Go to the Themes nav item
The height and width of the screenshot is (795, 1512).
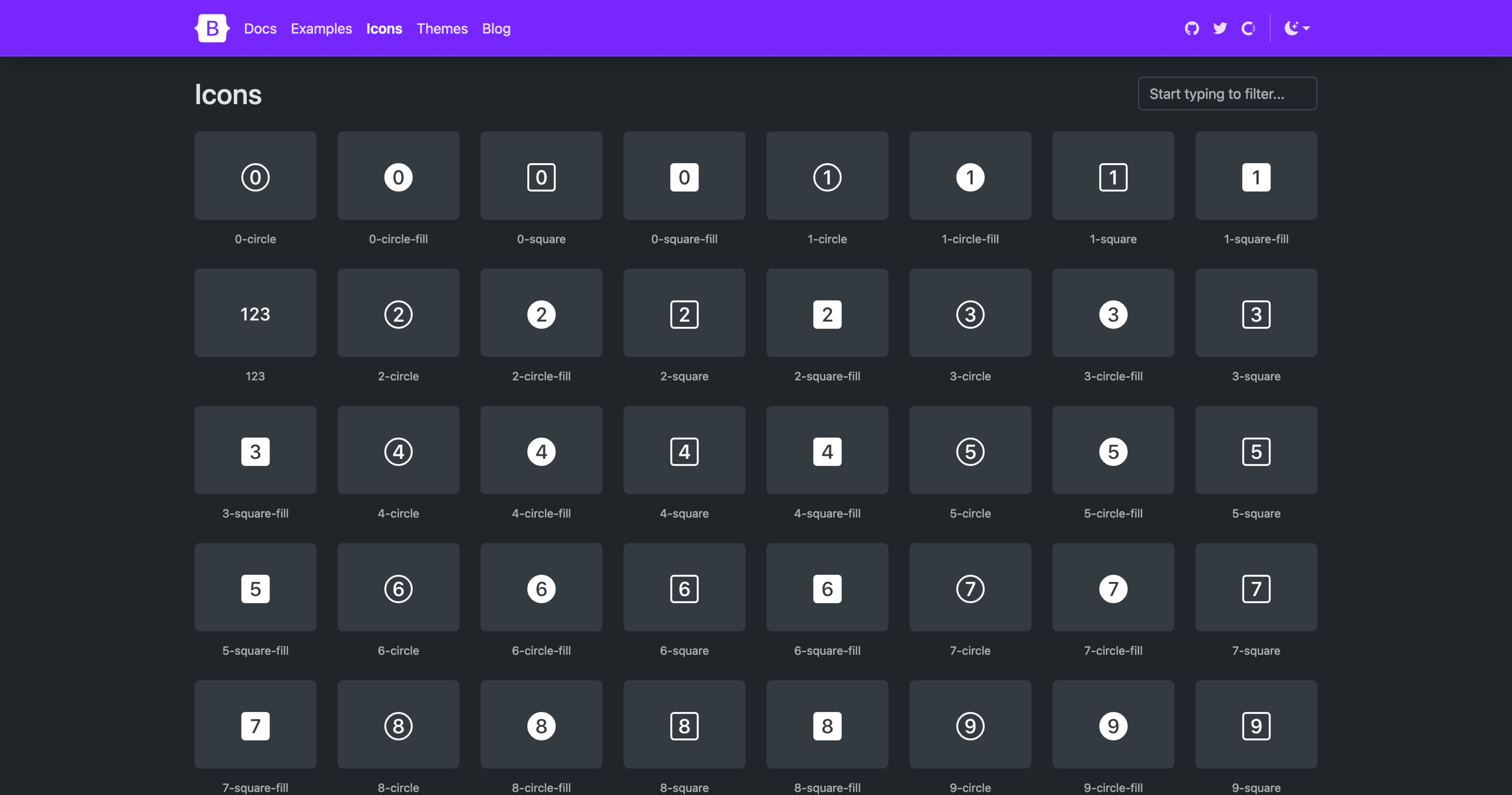tap(442, 28)
